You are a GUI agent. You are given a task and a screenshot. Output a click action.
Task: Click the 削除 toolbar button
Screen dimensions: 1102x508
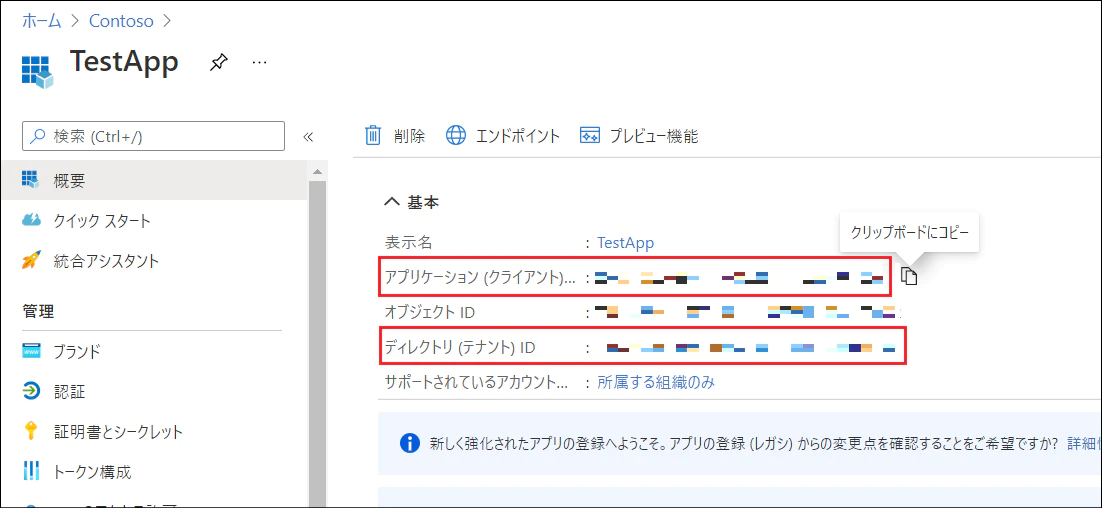pos(395,136)
